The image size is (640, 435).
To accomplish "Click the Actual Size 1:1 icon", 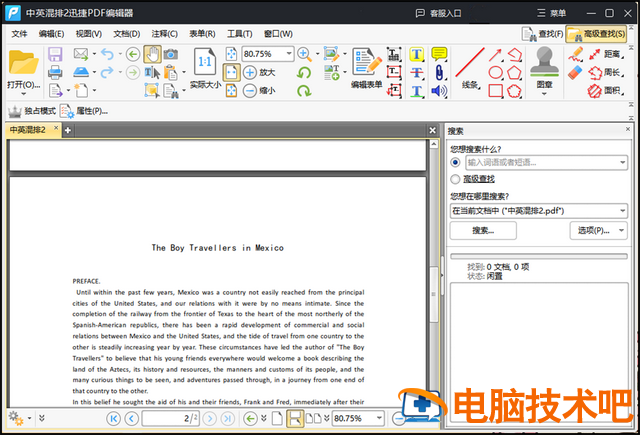I will click(x=205, y=62).
